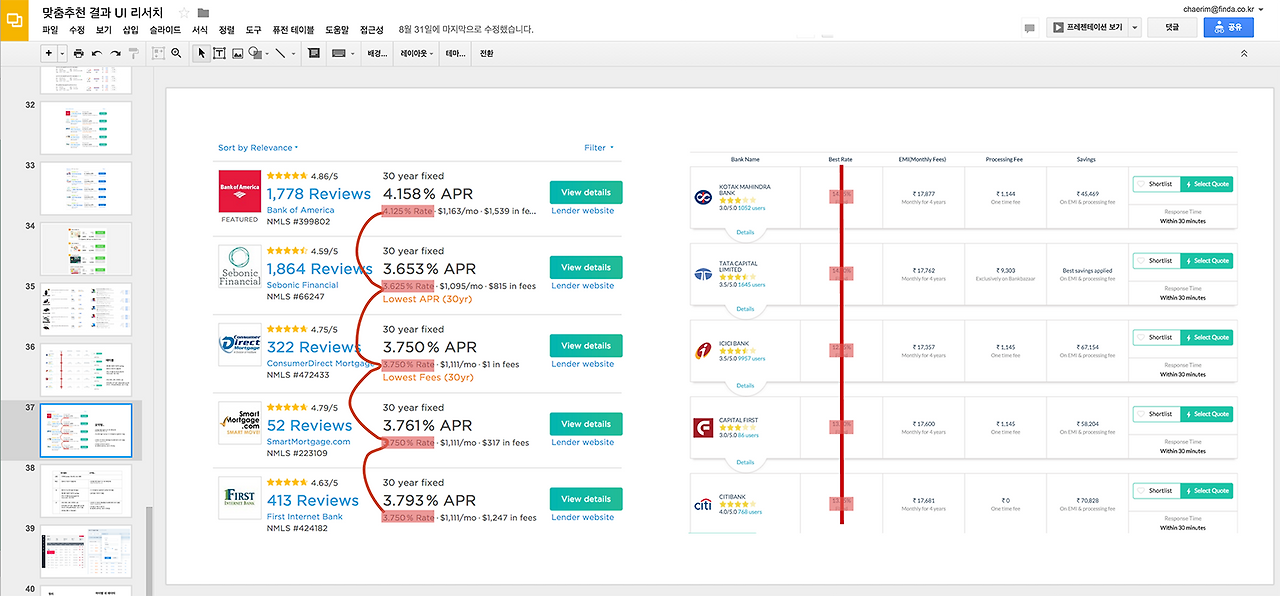
Task: Click the print icon
Action: coord(78,53)
